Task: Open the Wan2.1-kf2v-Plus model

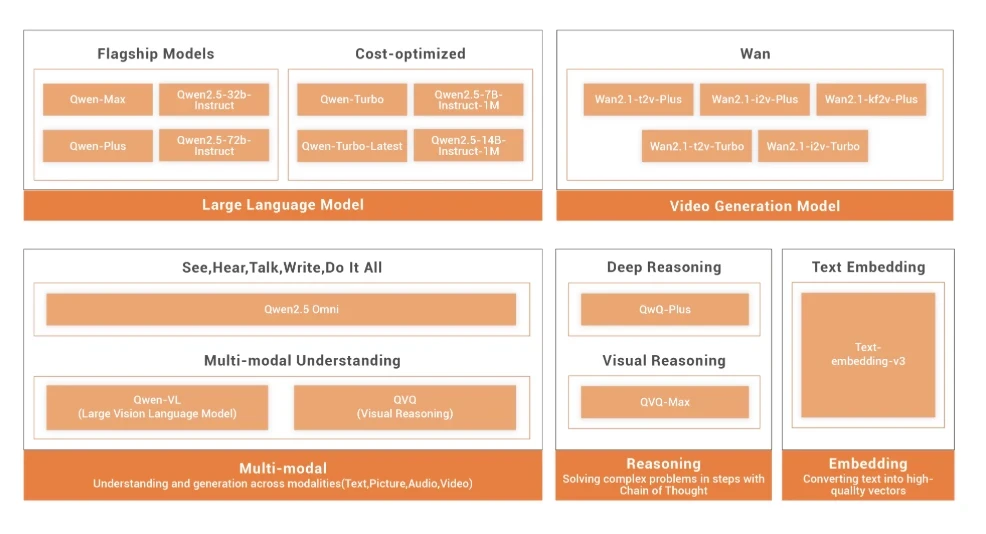Action: point(871,99)
